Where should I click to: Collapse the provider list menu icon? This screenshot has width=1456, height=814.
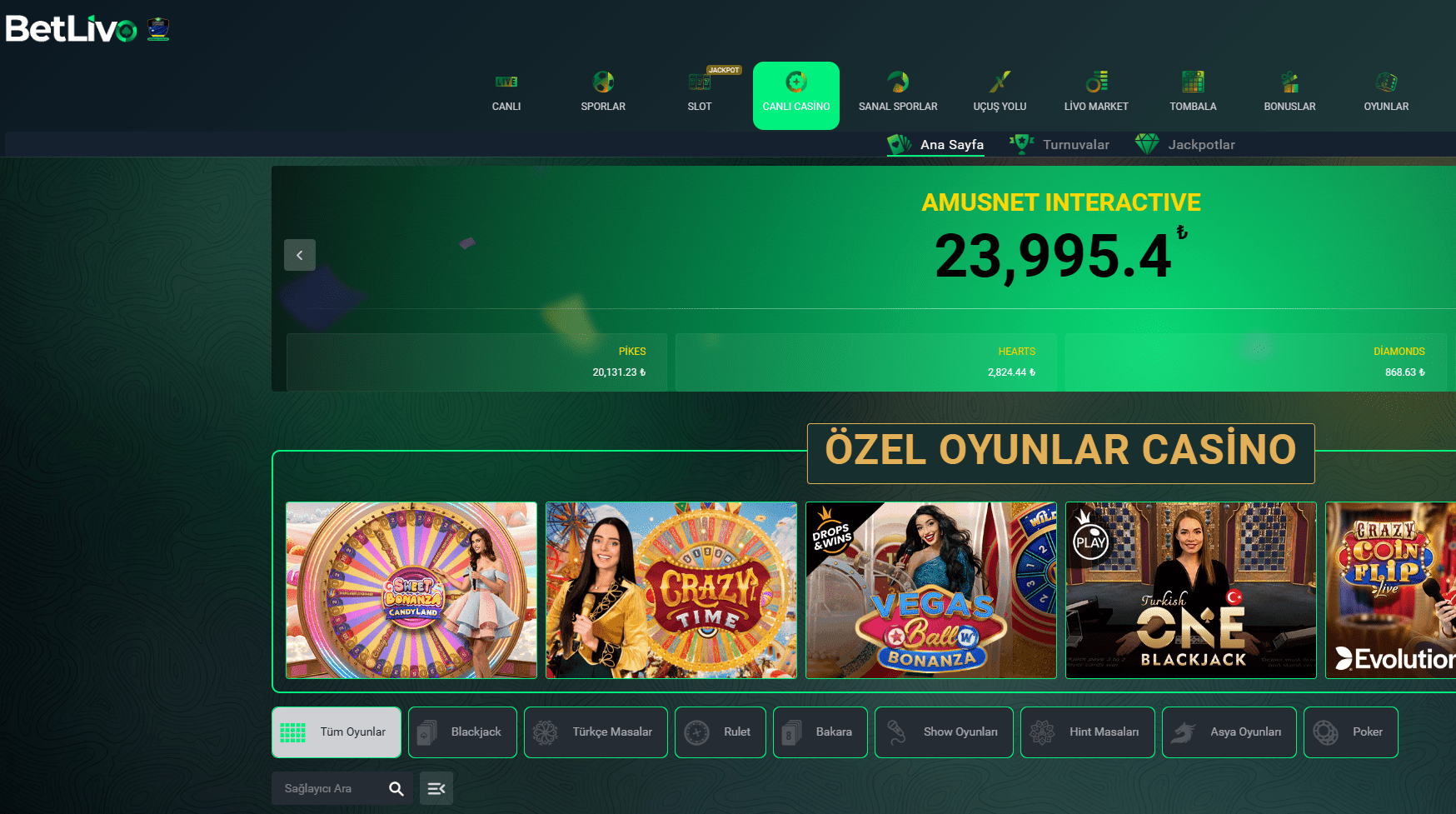[436, 788]
